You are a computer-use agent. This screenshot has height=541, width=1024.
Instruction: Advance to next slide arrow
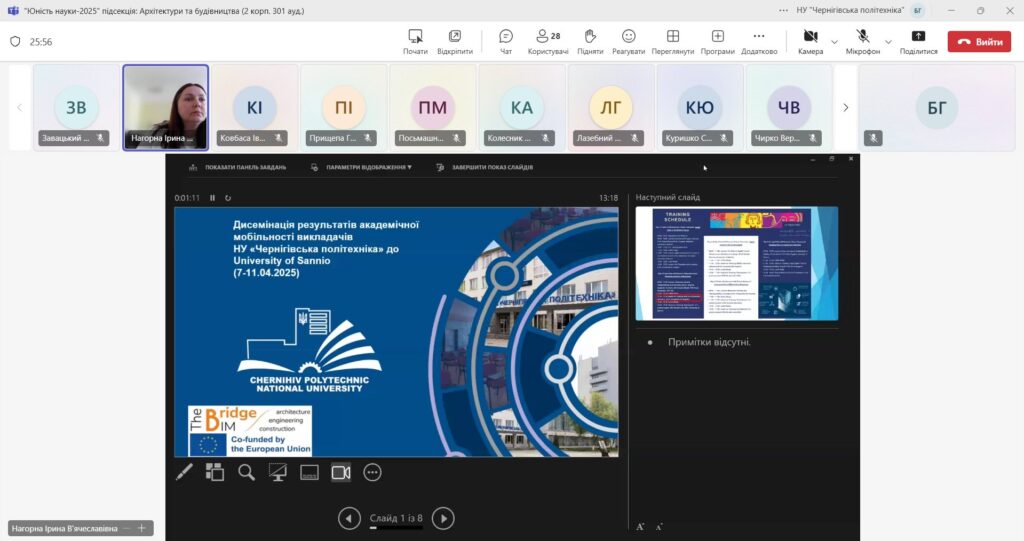tap(443, 519)
